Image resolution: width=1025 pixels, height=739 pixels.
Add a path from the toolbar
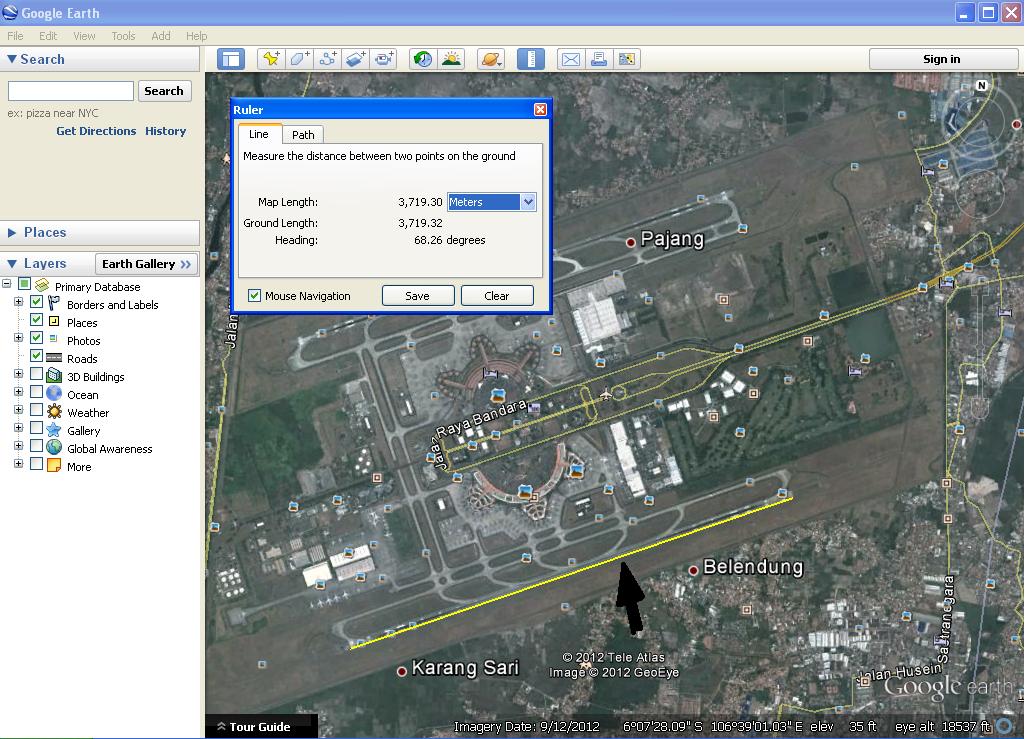pos(328,59)
